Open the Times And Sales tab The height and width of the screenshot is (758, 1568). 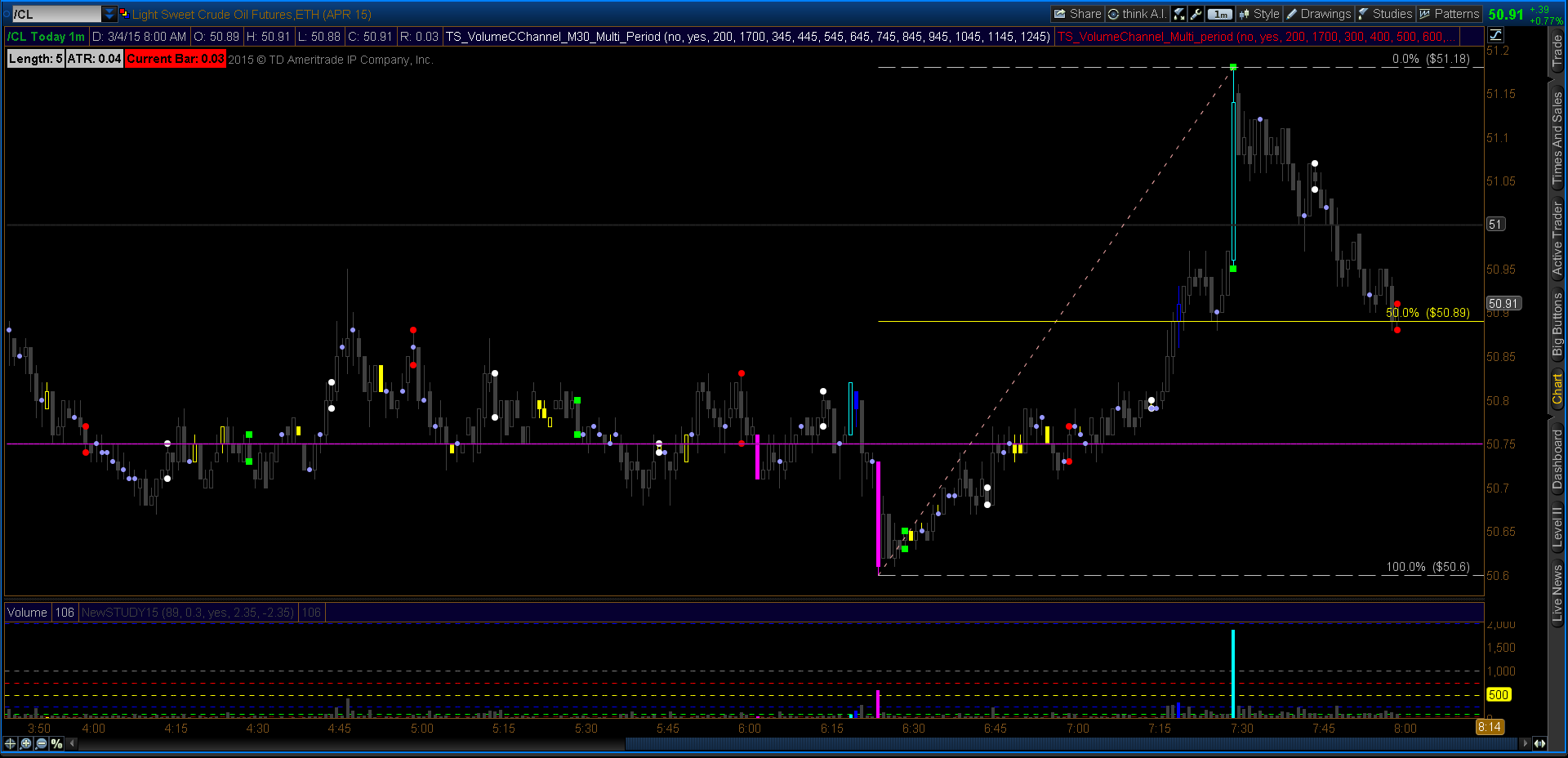click(x=1557, y=138)
